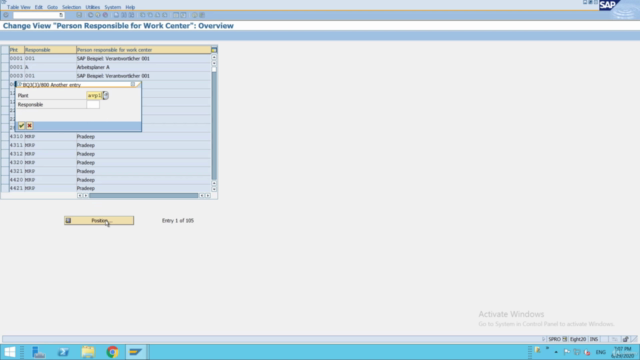Click the Previous Page icon in the toolbar
This screenshot has width=640, height=360.
[150, 15]
